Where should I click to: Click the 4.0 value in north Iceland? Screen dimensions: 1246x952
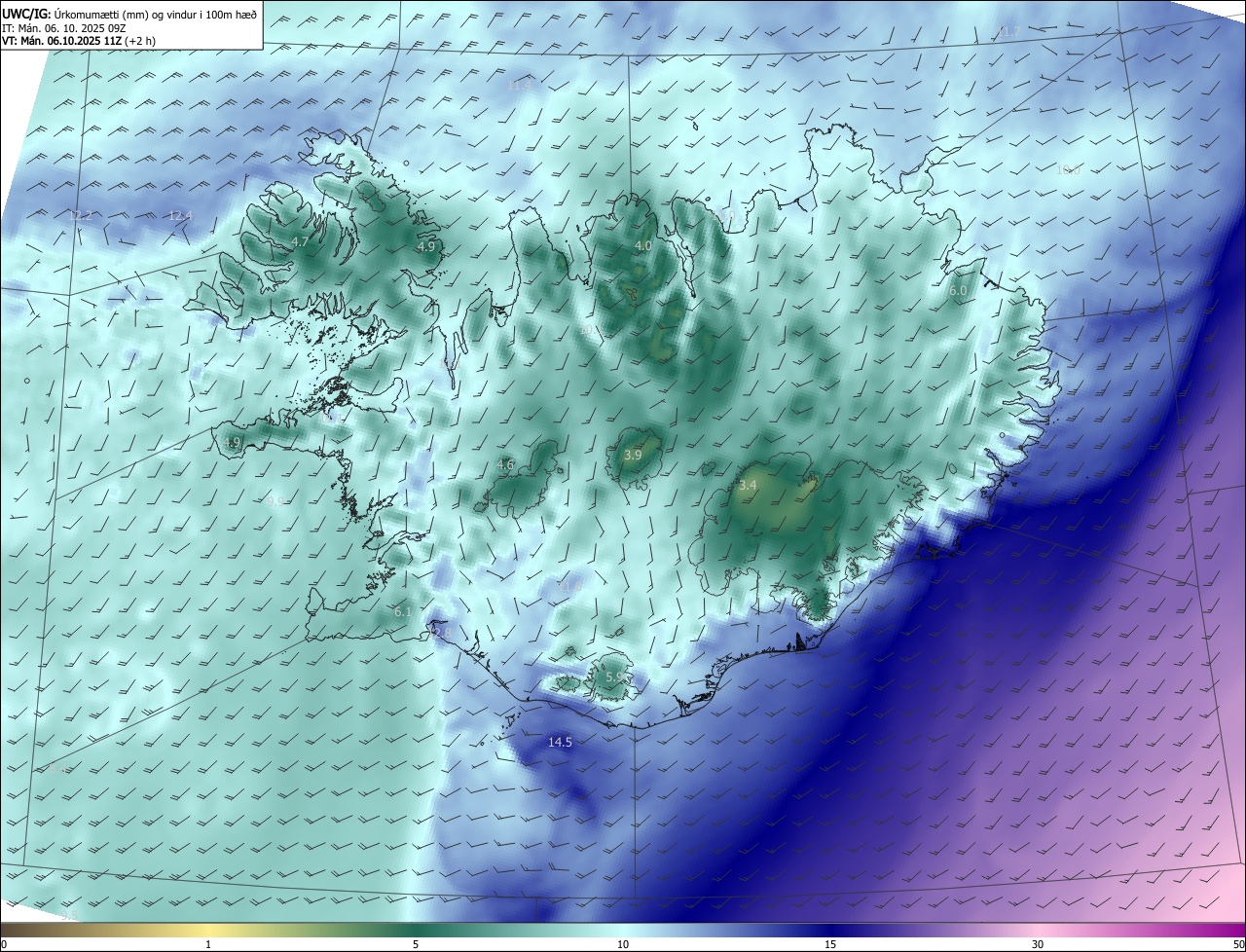(x=643, y=246)
